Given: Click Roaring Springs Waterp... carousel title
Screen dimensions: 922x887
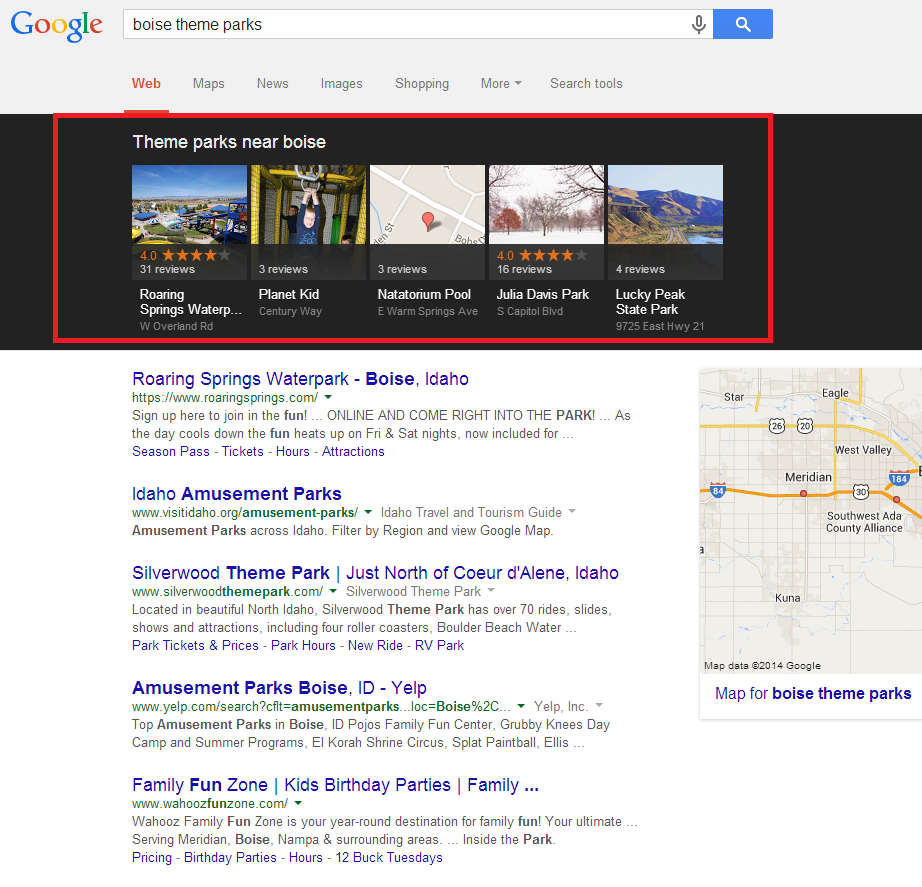Looking at the screenshot, I should (191, 302).
